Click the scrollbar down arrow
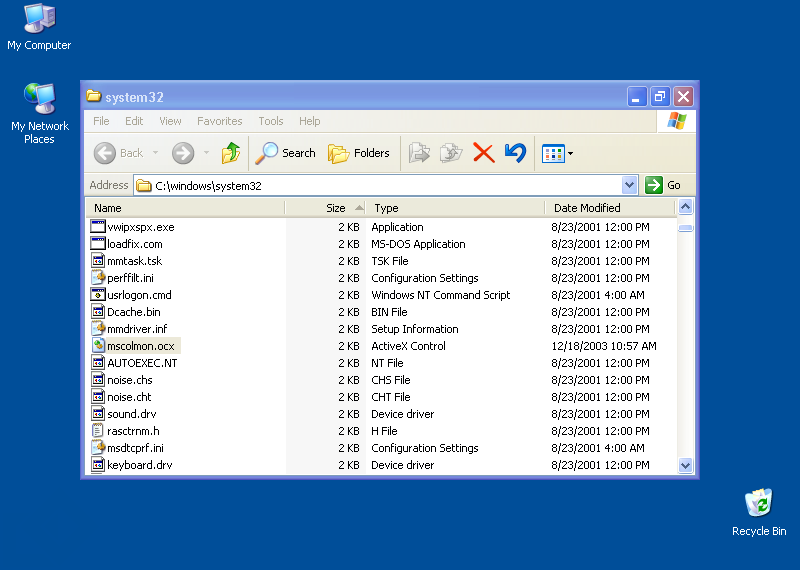The width and height of the screenshot is (800, 570). point(686,465)
